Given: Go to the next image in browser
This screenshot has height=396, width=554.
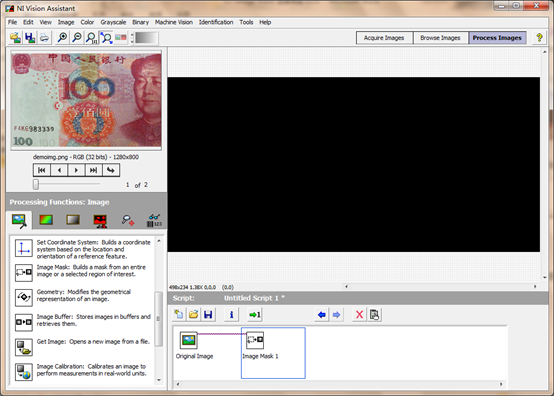Looking at the screenshot, I should [x=76, y=170].
